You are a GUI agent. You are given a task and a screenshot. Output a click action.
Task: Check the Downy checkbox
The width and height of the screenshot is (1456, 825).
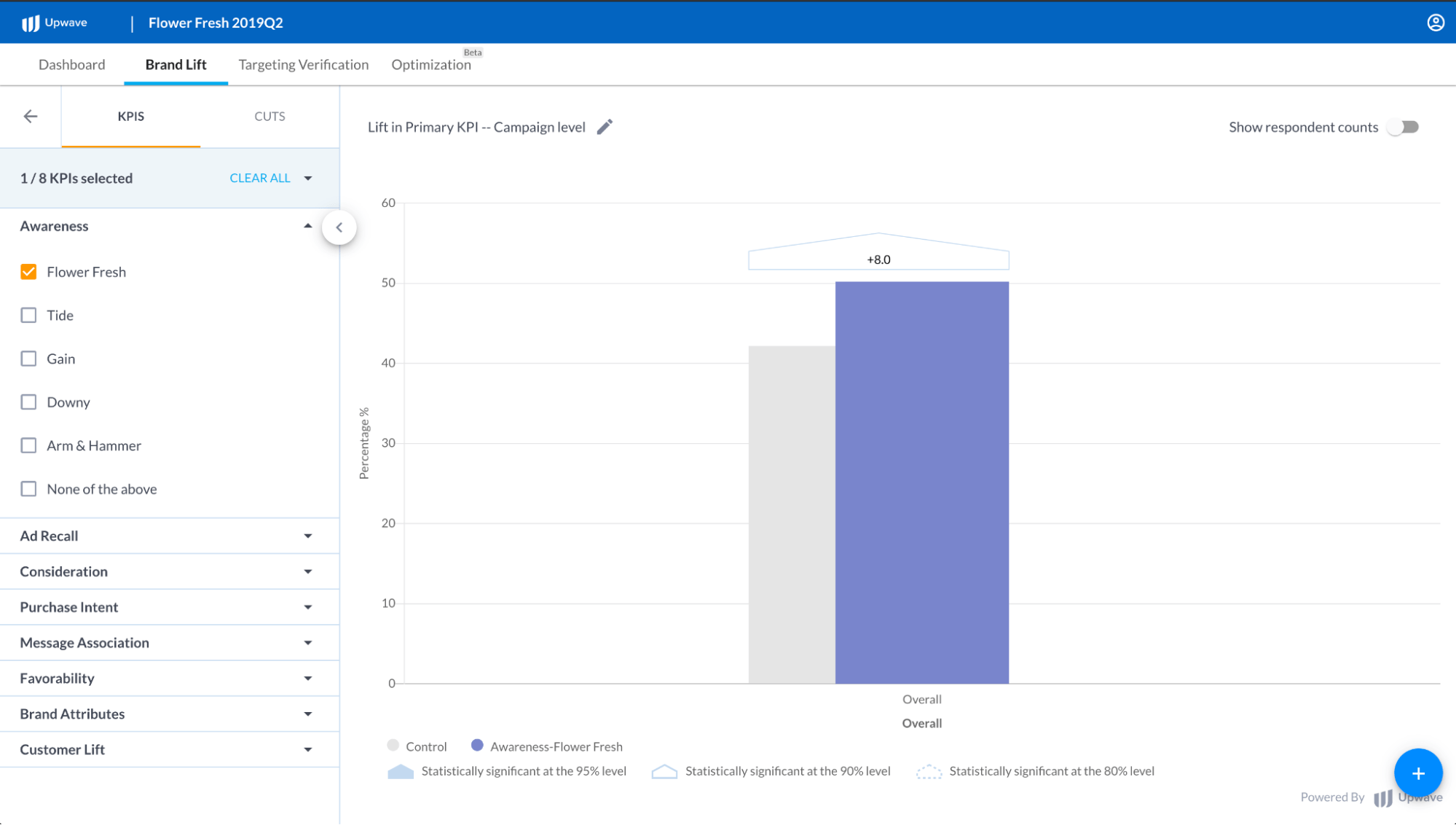[28, 402]
